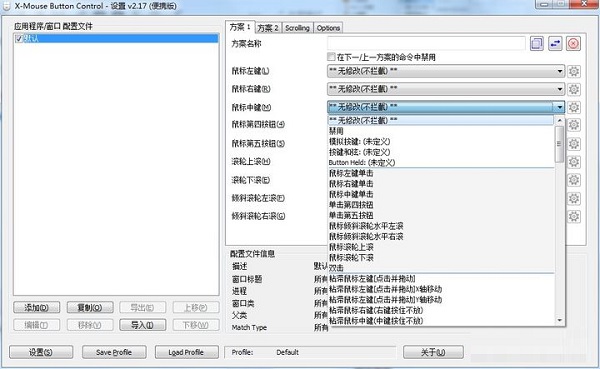This screenshot has height=369, width=600.
Task: Select ** 无修改(不拦截) ** in open list
Action: point(441,120)
